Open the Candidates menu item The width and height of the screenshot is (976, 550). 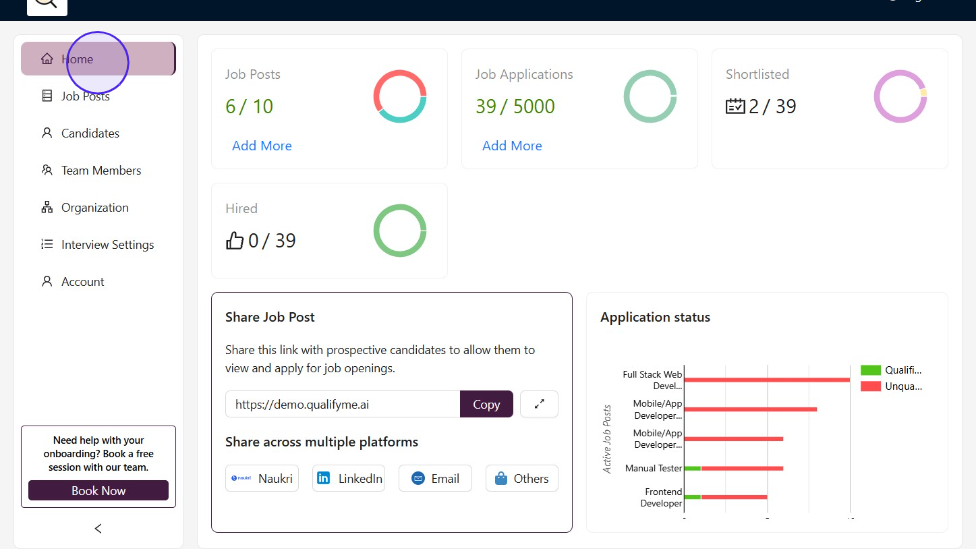[x=90, y=133]
